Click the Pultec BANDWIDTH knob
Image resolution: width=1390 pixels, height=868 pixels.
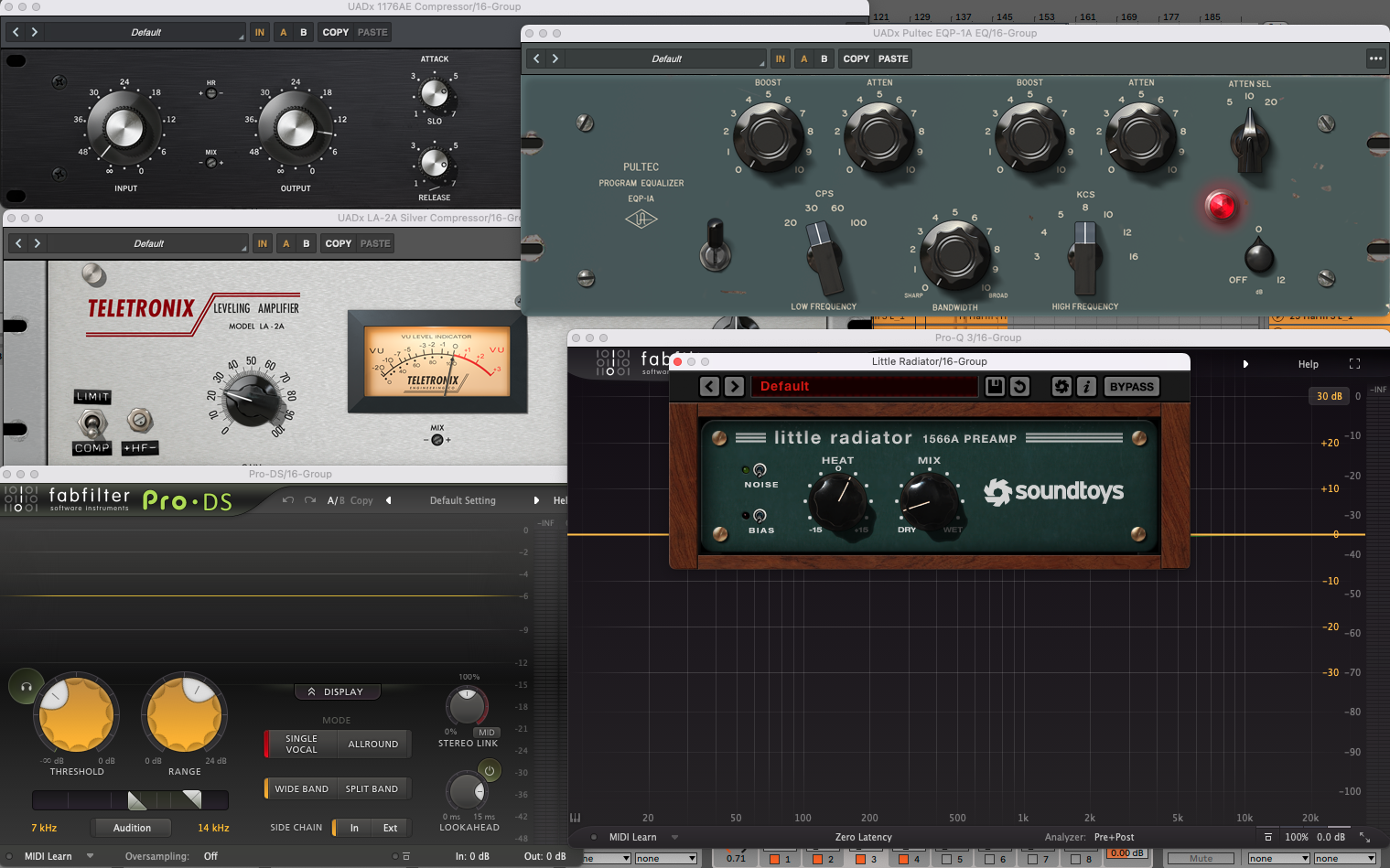coord(954,255)
